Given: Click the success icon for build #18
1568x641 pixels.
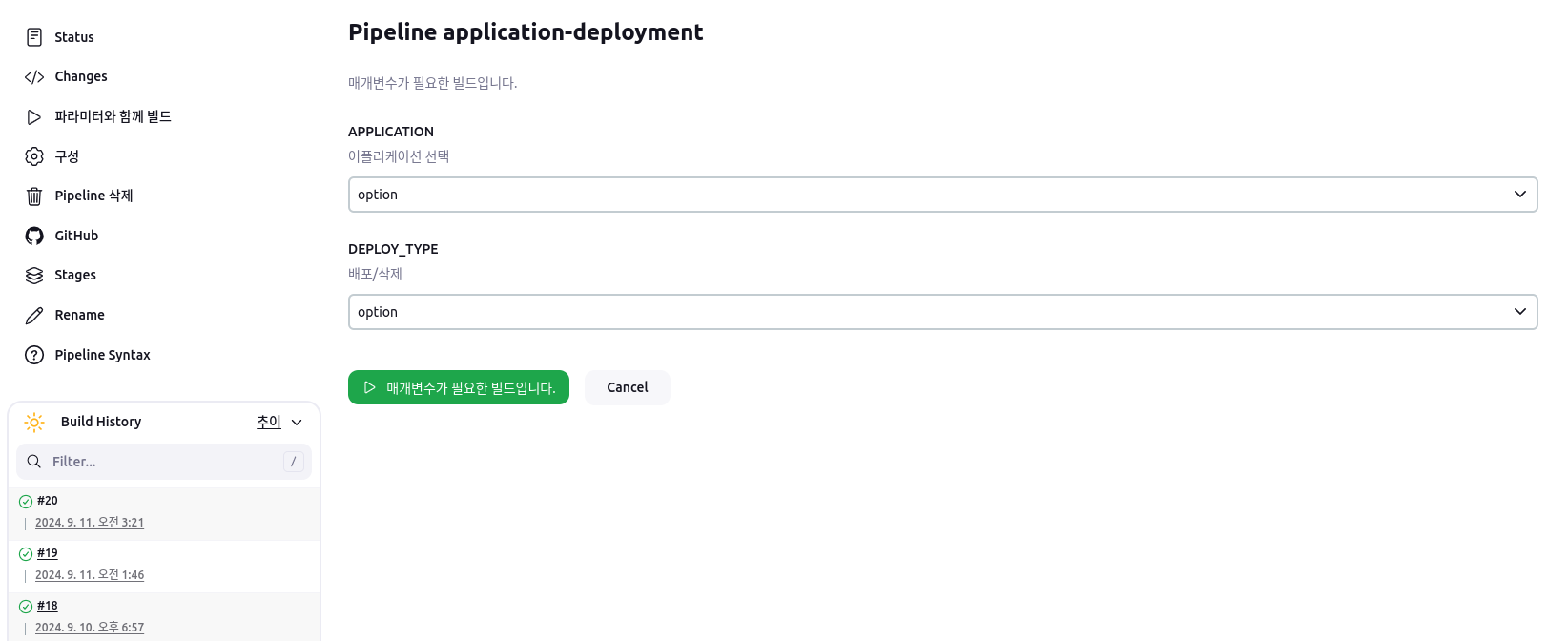Looking at the screenshot, I should [x=26, y=607].
